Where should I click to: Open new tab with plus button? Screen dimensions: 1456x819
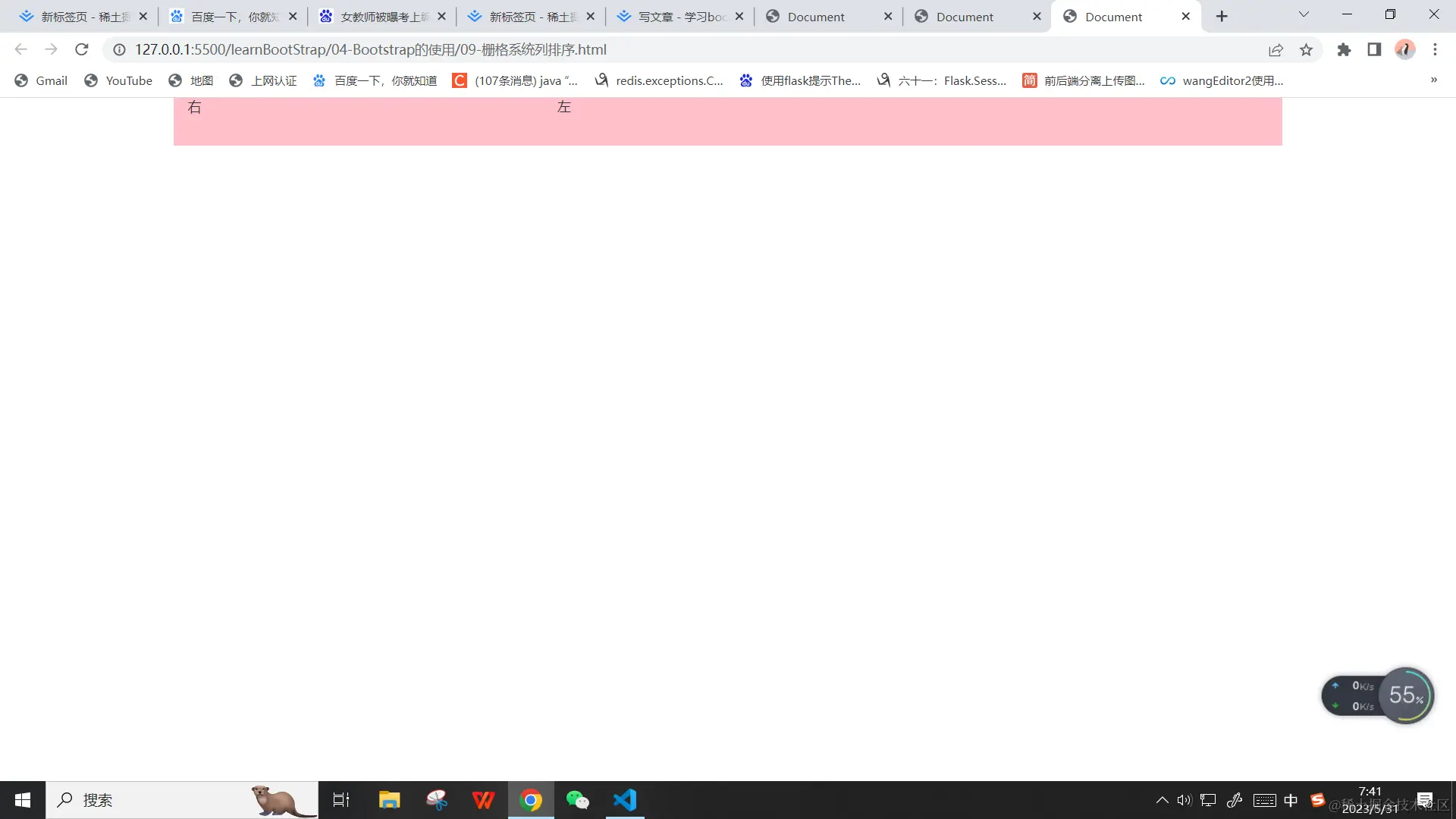click(x=1222, y=17)
